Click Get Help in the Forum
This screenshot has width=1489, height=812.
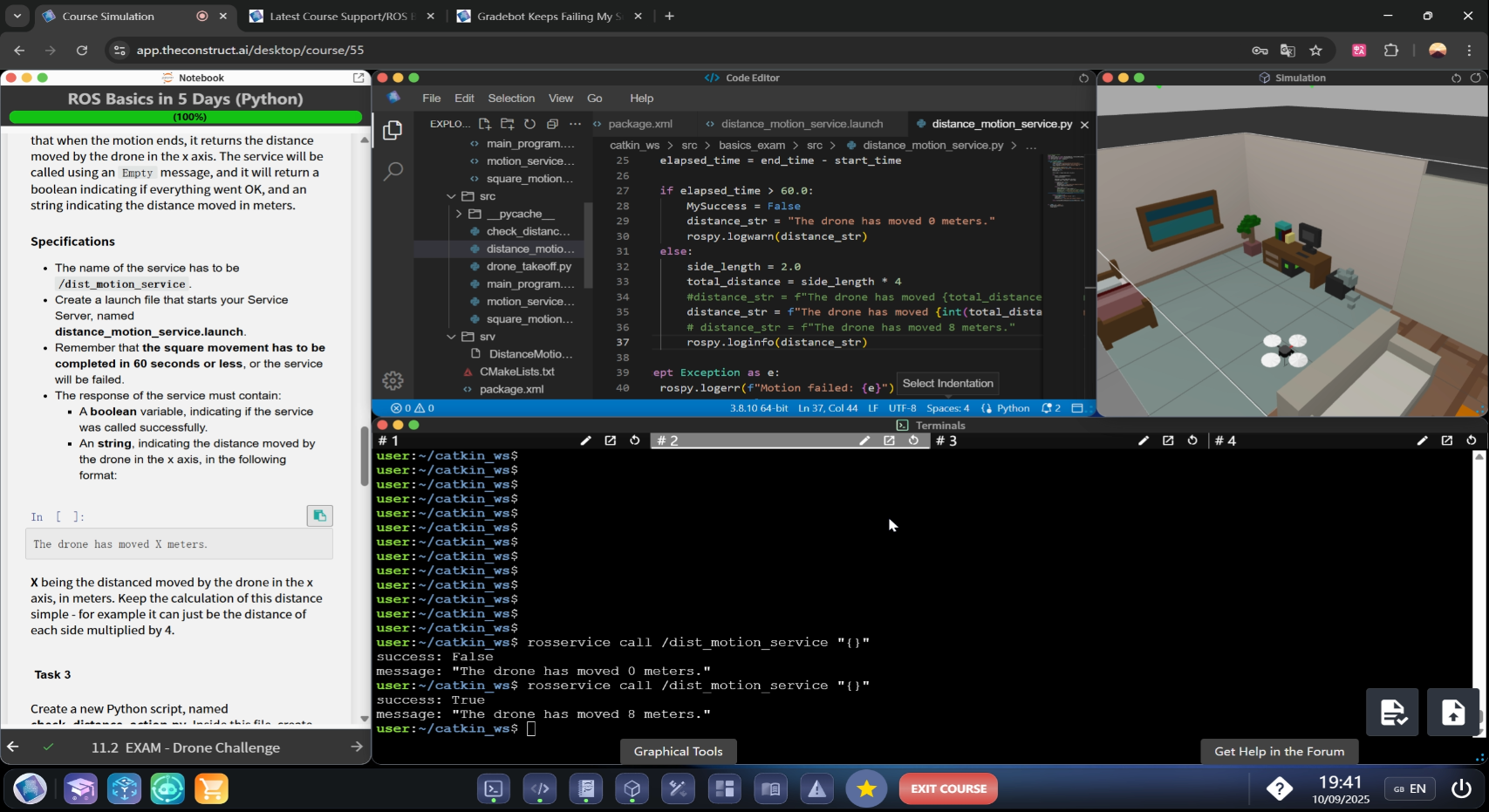tap(1279, 752)
